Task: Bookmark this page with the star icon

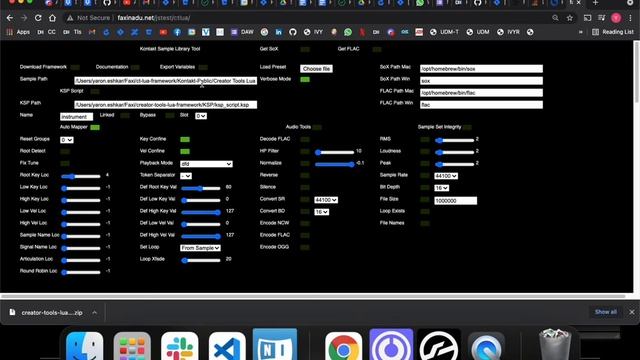Action: pos(569,18)
